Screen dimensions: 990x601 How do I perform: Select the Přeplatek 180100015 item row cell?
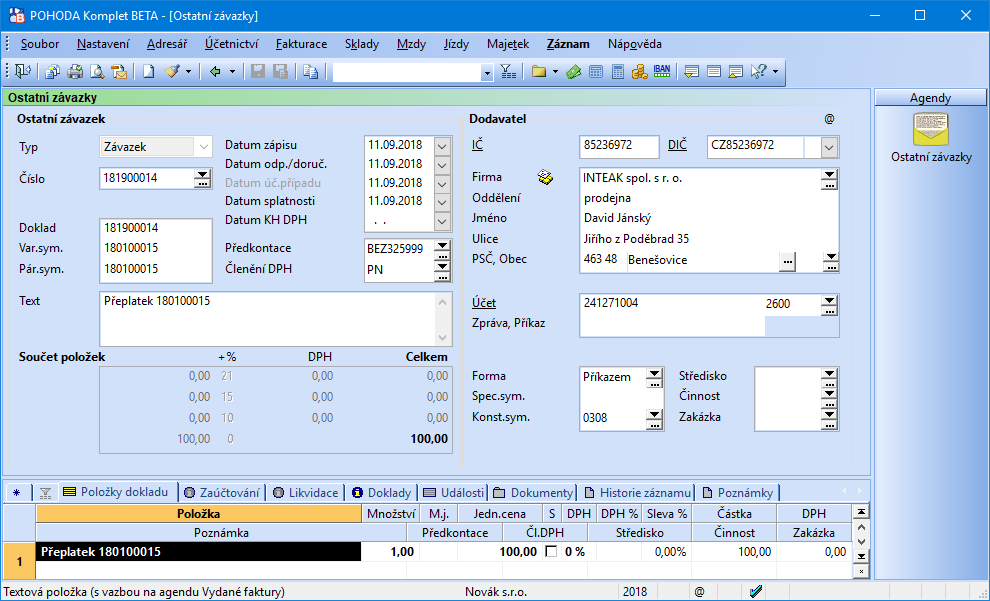coord(199,552)
